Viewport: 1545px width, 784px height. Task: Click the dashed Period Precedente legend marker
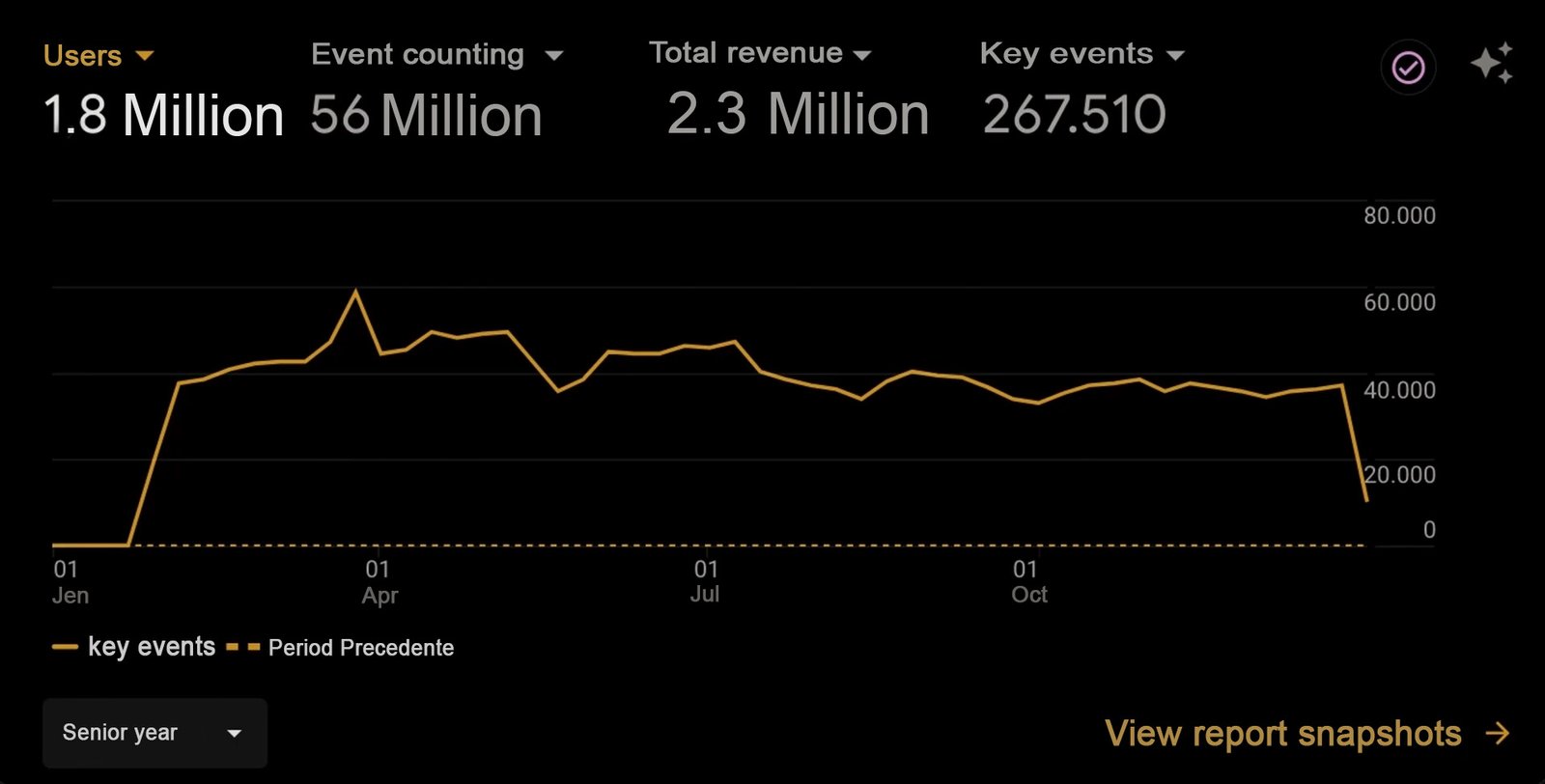tap(242, 648)
